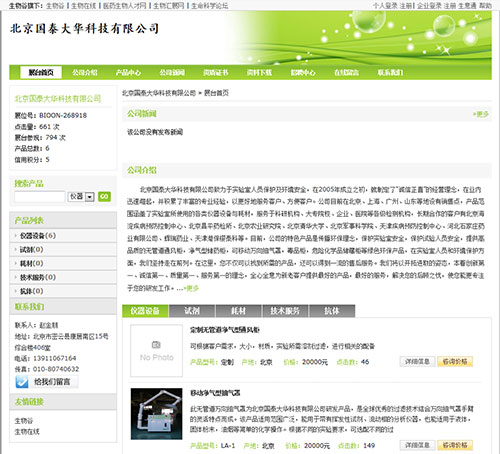Switch to the 耗材 product tab
The width and height of the screenshot is (500, 454).
coord(239,311)
